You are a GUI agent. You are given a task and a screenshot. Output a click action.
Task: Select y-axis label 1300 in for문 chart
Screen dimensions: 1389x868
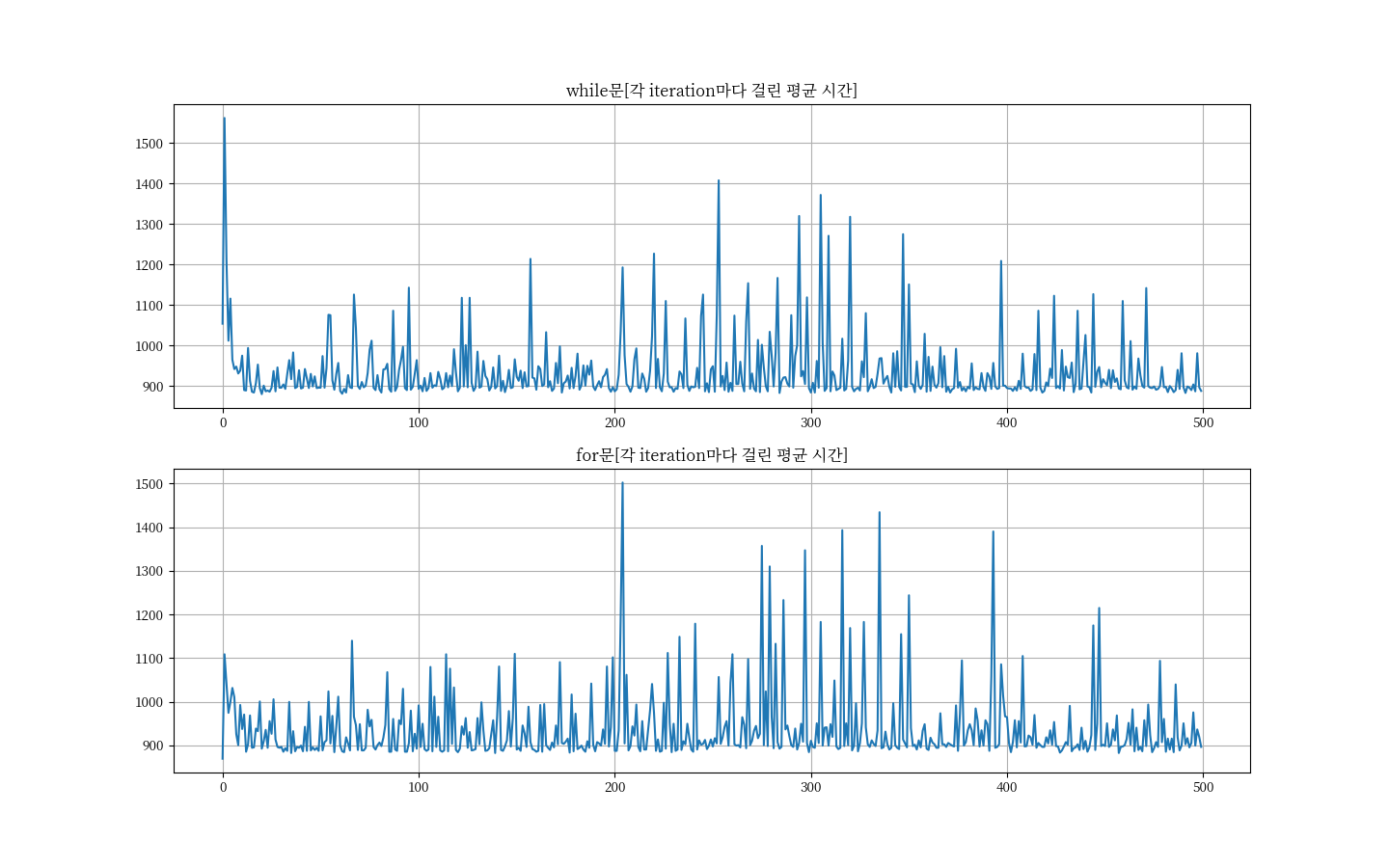150,572
